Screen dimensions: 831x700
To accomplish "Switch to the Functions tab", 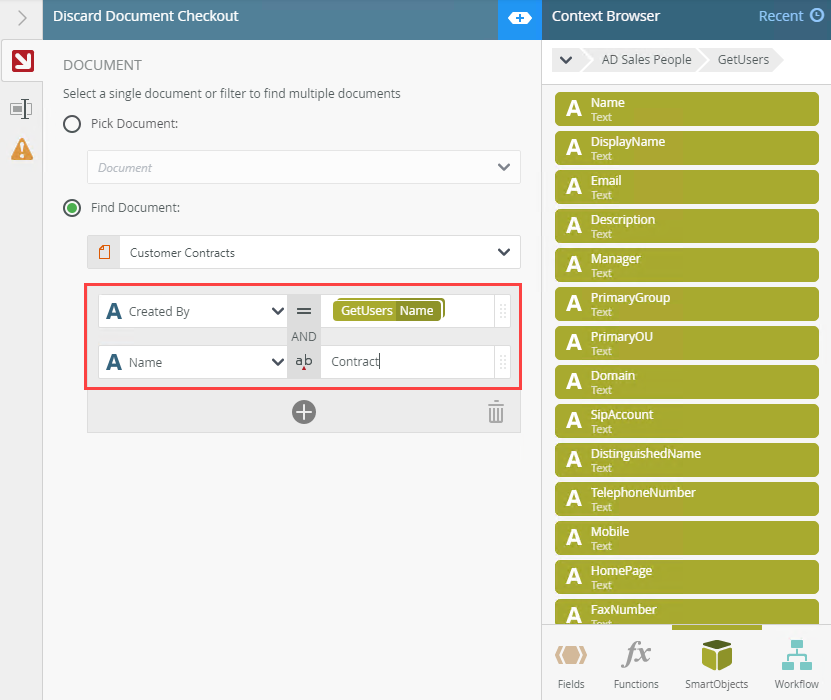I will tap(637, 664).
